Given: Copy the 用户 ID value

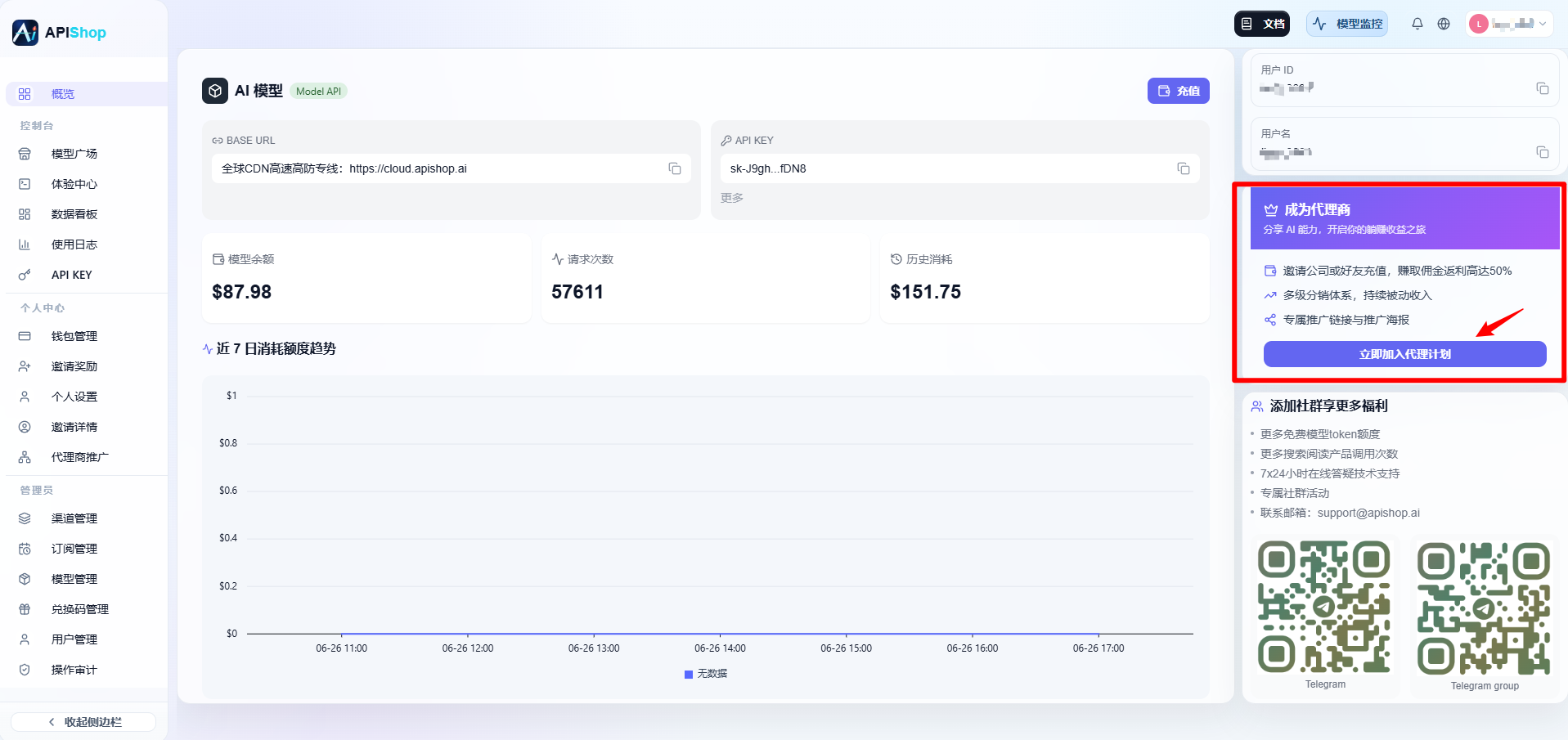Looking at the screenshot, I should [1542, 88].
